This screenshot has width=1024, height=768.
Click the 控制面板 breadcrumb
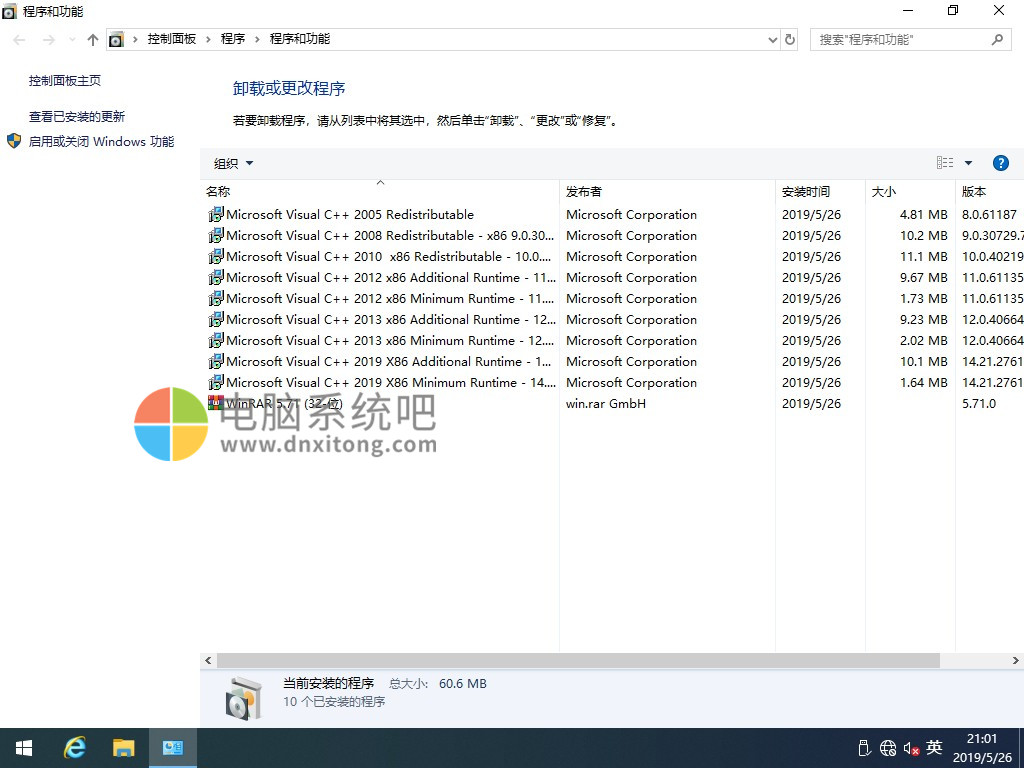[x=172, y=39]
